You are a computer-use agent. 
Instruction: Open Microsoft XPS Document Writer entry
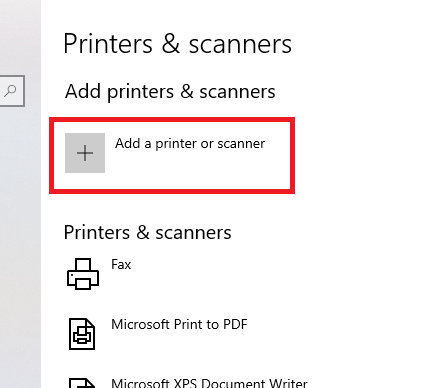(x=209, y=383)
